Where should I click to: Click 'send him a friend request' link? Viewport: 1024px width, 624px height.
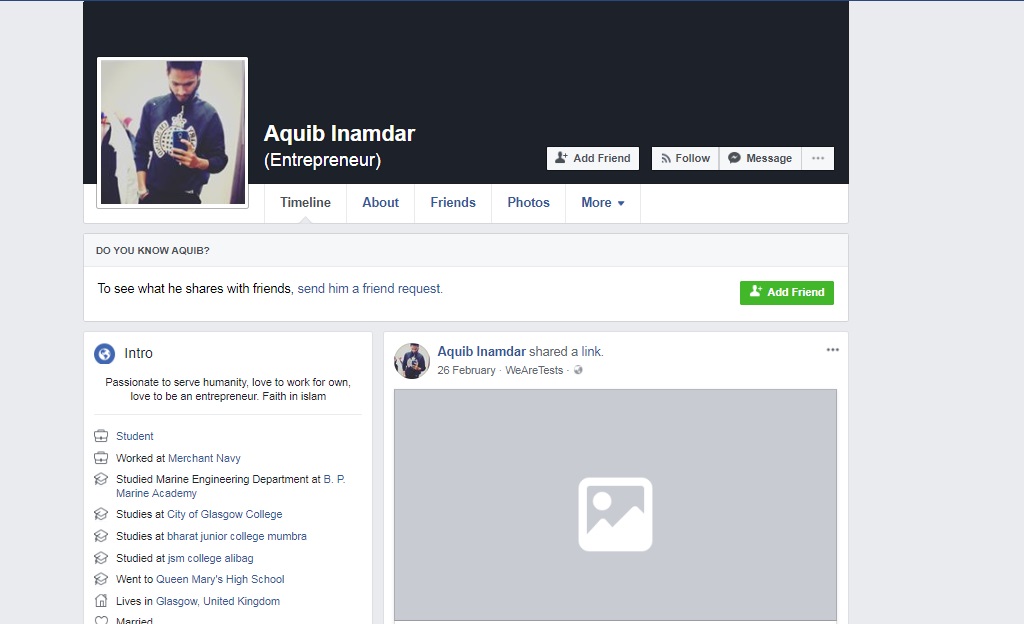(x=370, y=288)
